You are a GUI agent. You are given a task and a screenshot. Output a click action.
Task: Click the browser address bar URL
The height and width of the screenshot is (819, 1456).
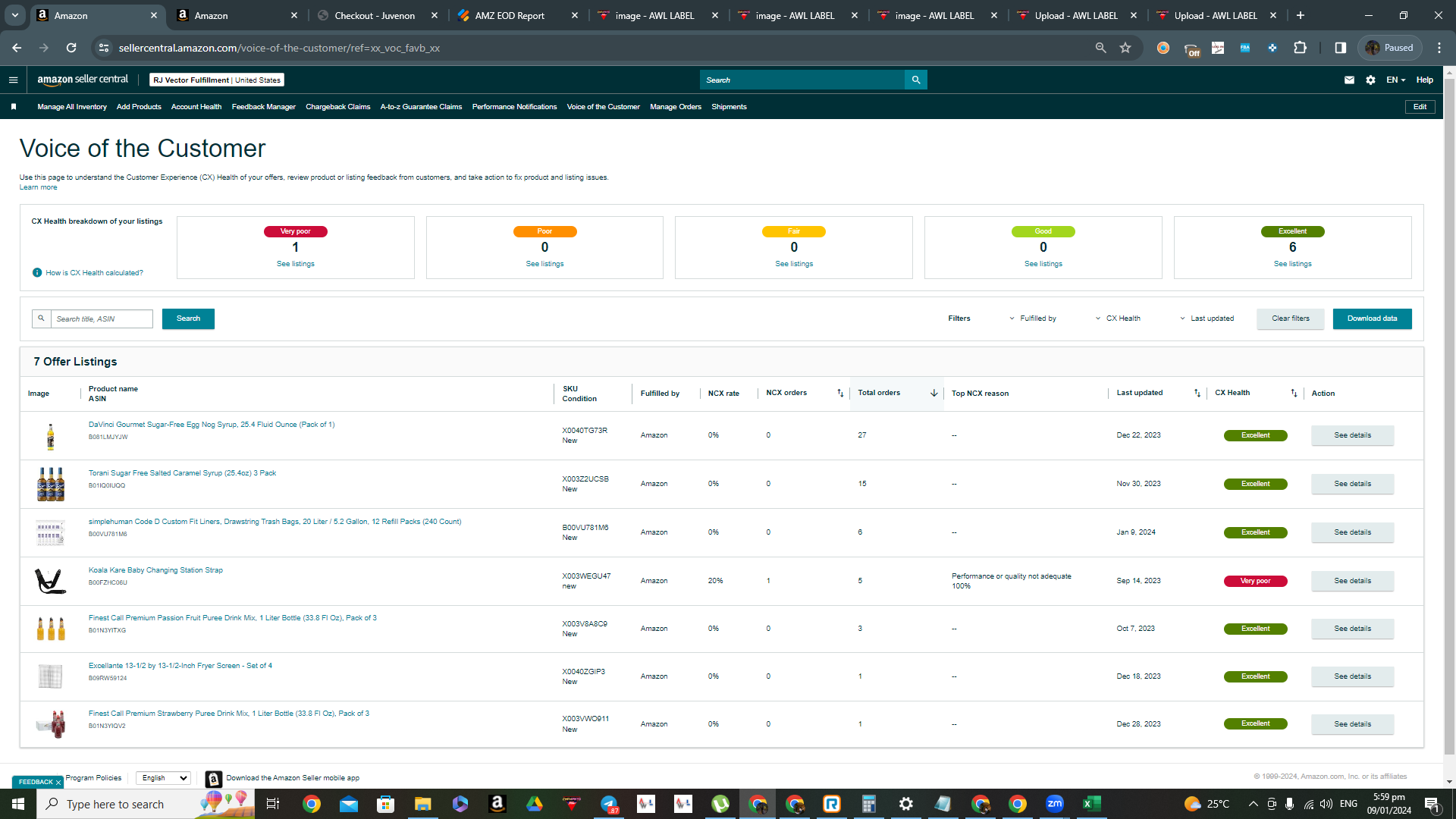tap(279, 48)
